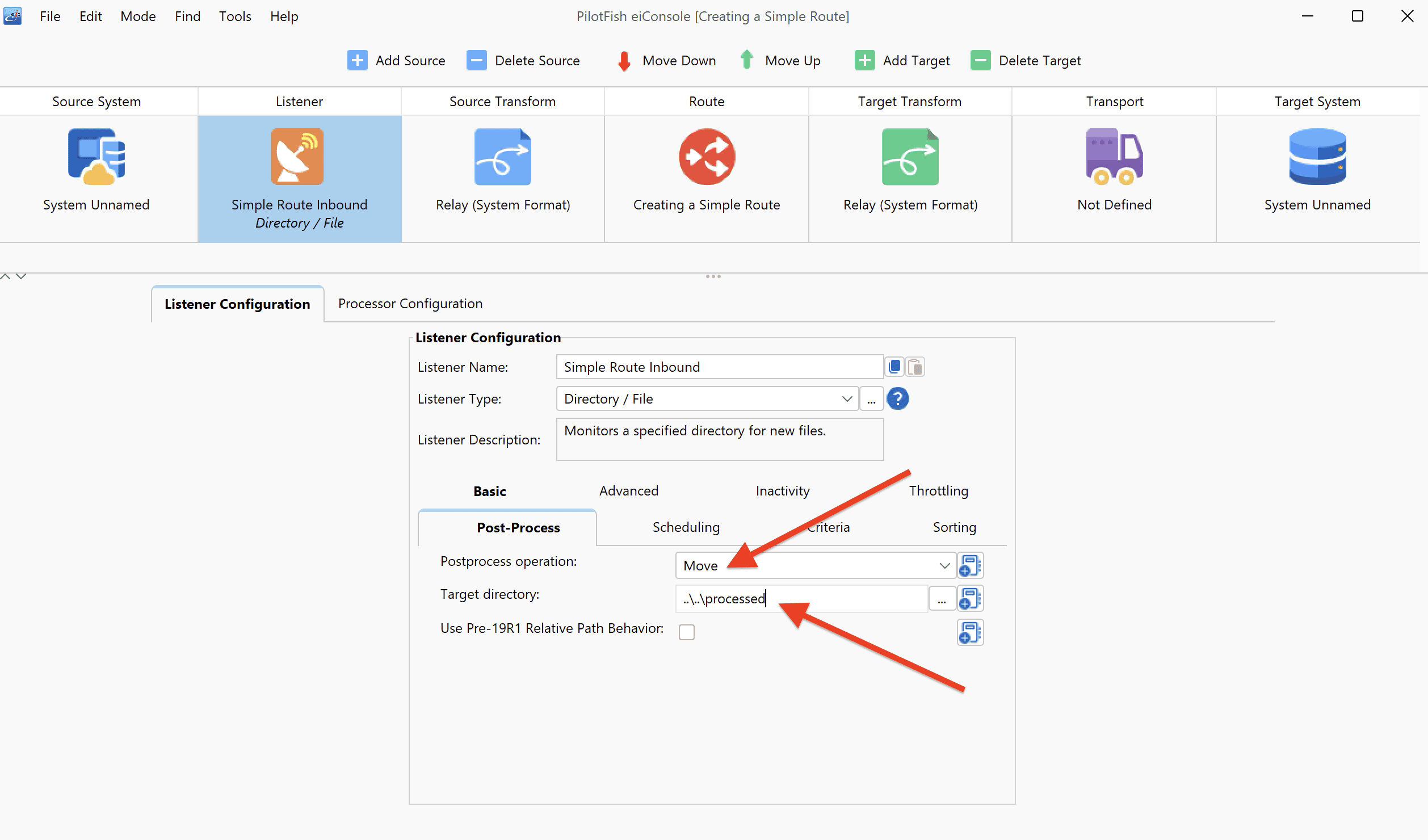Open the Postprocess operation Move dropdown

816,565
